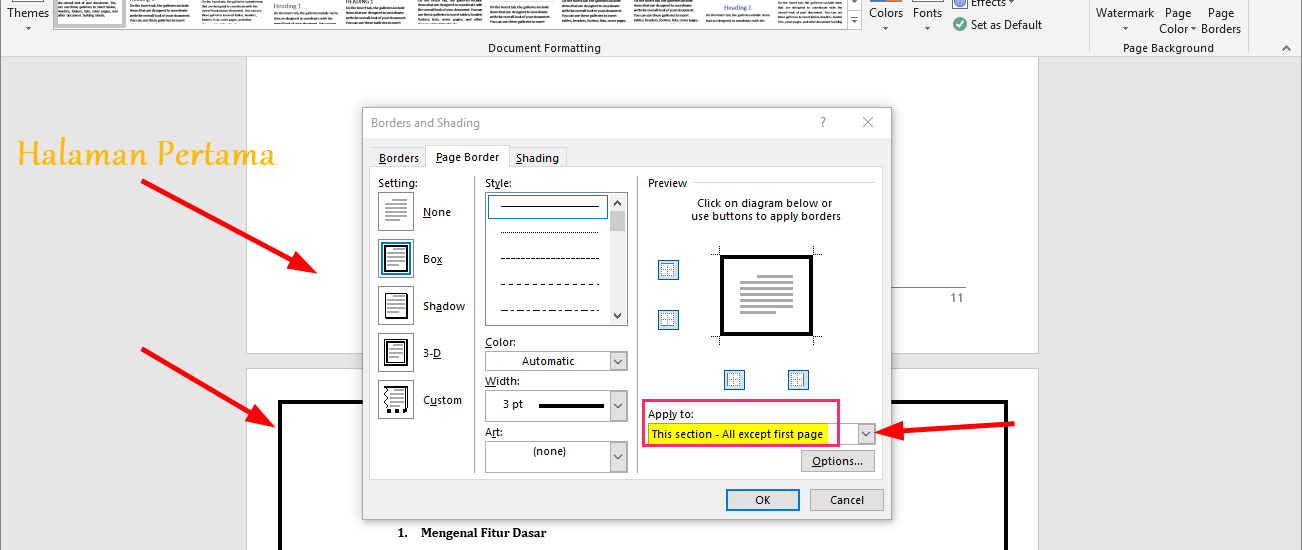
Task: Expand the style set gallery More arrow
Action: pyautogui.click(x=855, y=21)
